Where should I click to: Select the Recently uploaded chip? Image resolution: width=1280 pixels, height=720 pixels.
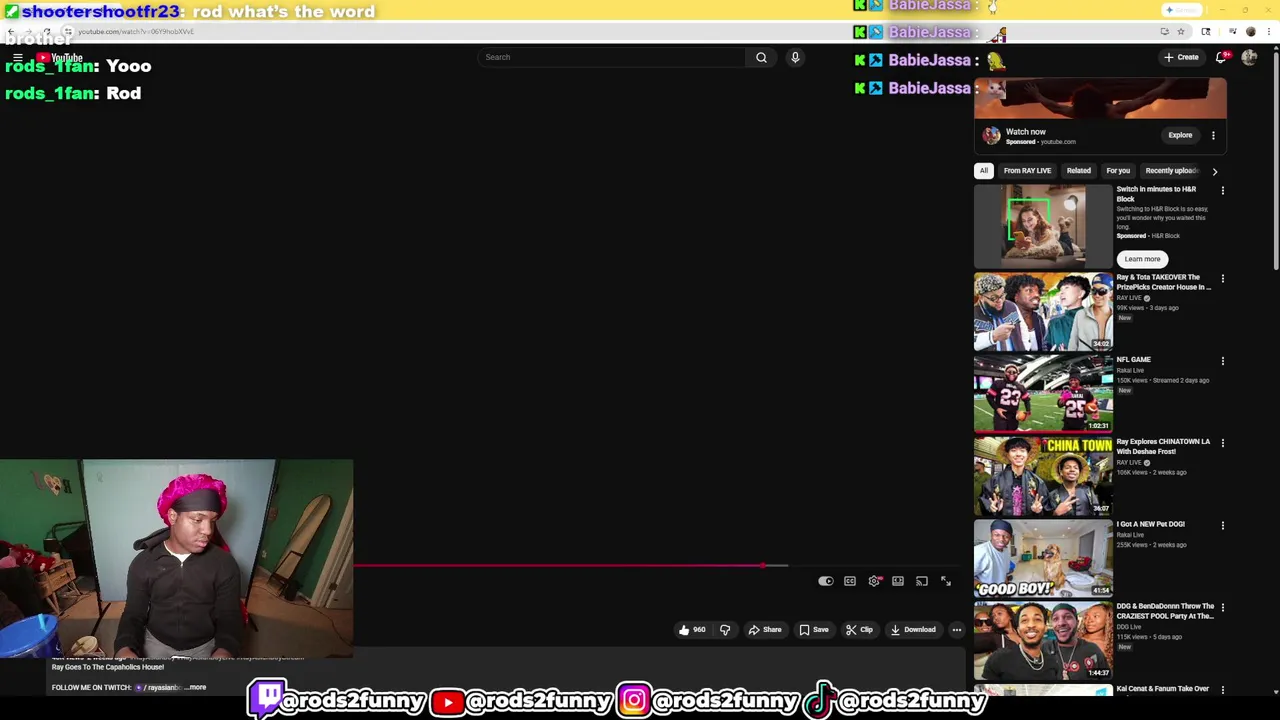1171,171
